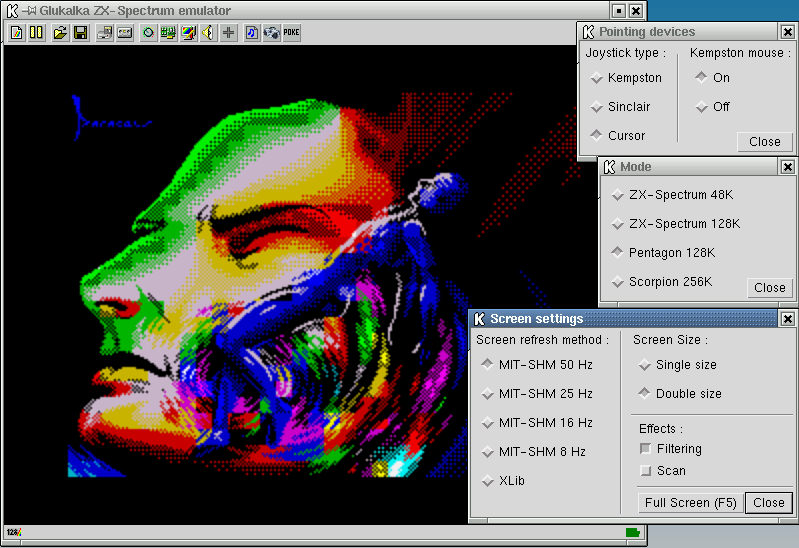Click Full Screen (F5) button
This screenshot has height=548, width=799.
coord(690,503)
